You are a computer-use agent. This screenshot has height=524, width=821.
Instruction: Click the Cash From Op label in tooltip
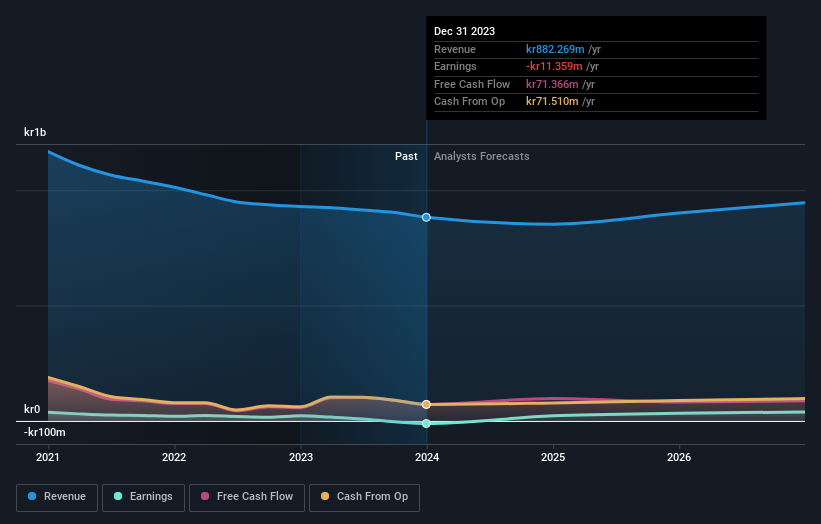pyautogui.click(x=470, y=102)
